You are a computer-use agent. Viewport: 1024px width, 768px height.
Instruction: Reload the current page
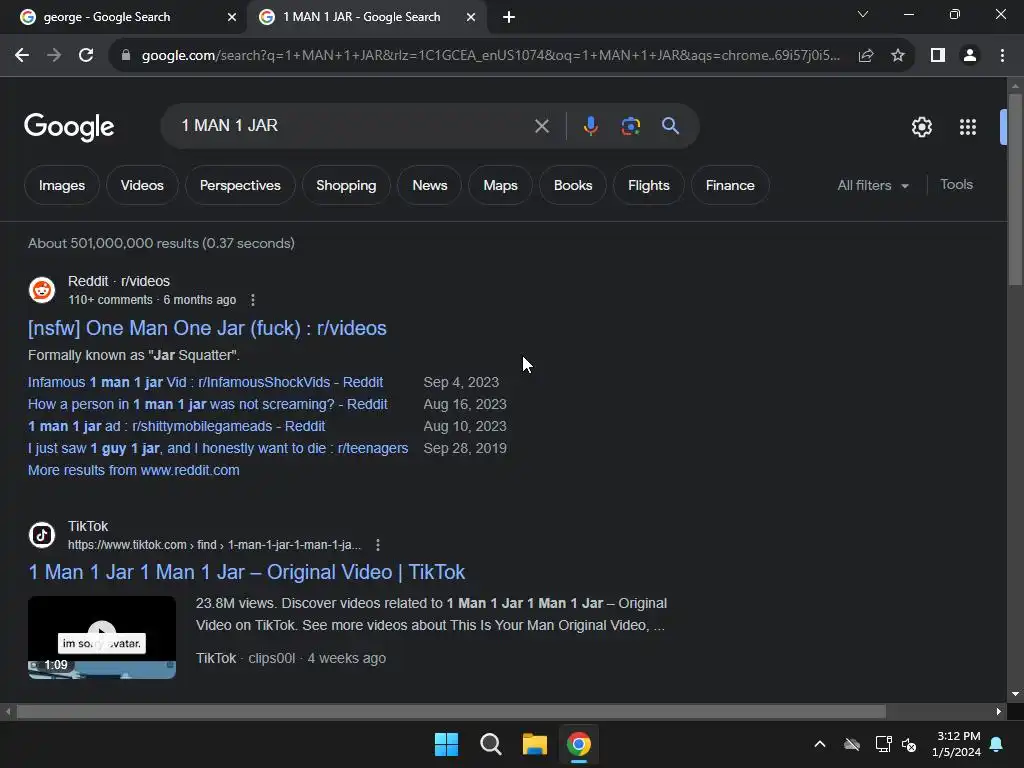tap(86, 56)
